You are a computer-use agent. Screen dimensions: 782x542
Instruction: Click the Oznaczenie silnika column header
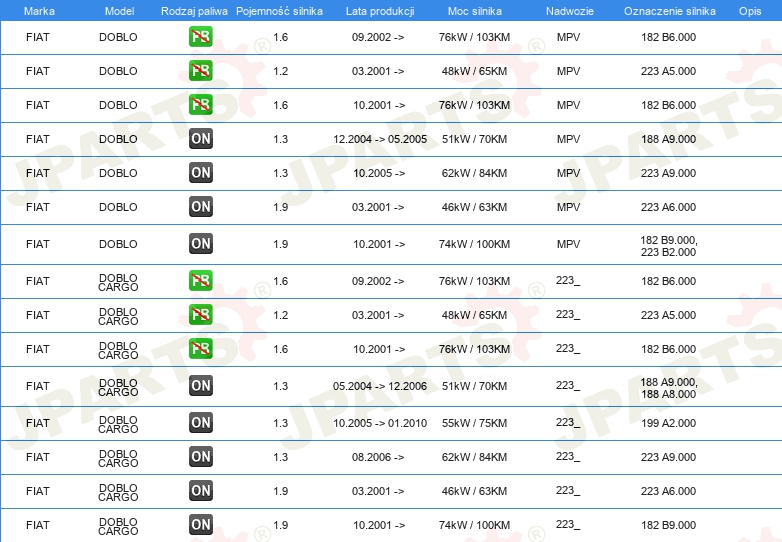(x=670, y=11)
